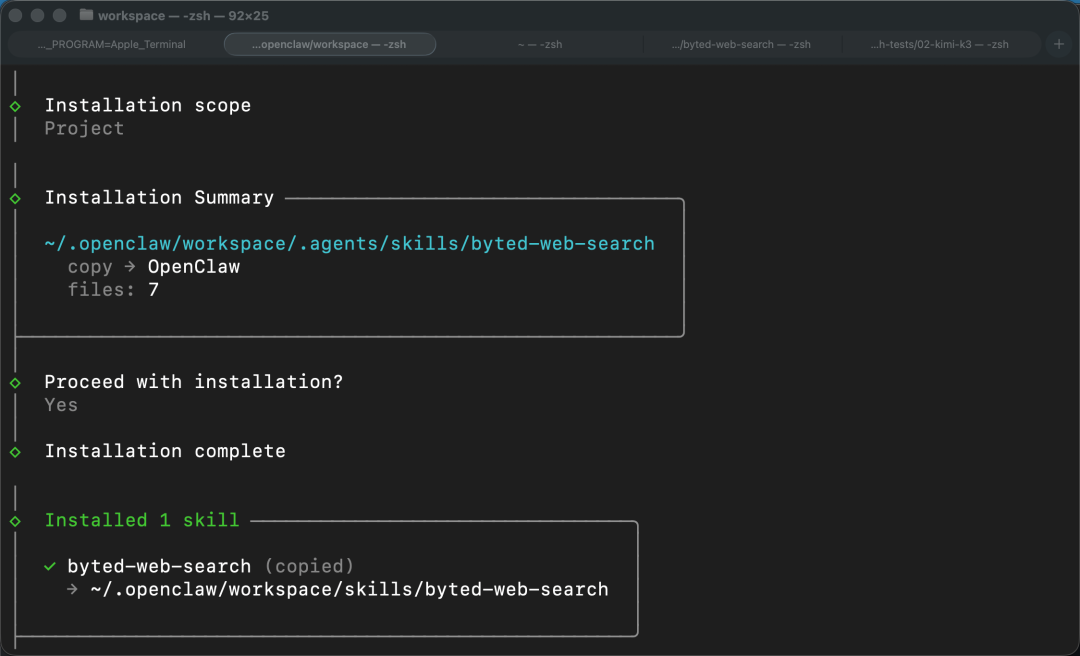The image size is (1080, 656).
Task: Click green checkmark before byted-web-search
Action: [x=50, y=566]
